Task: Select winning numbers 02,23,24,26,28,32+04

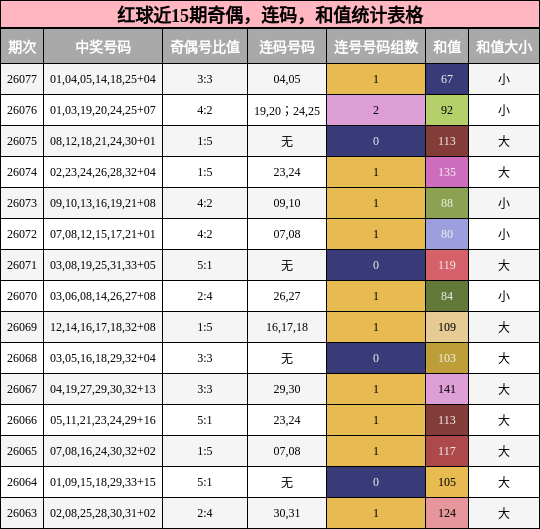Action: [x=103, y=172]
